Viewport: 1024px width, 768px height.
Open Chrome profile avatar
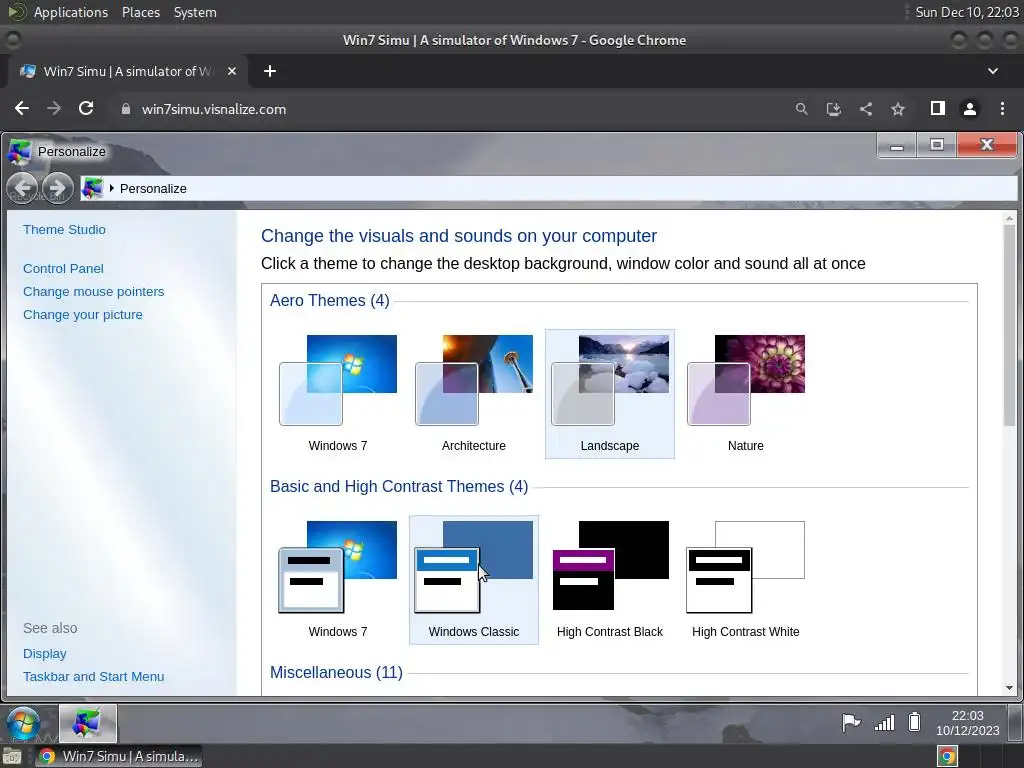point(970,109)
